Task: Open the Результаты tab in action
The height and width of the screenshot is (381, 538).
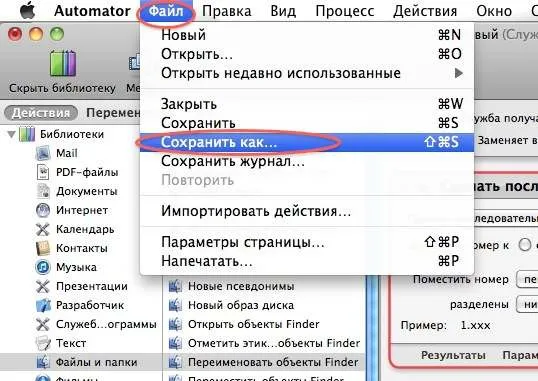Action: [x=453, y=355]
